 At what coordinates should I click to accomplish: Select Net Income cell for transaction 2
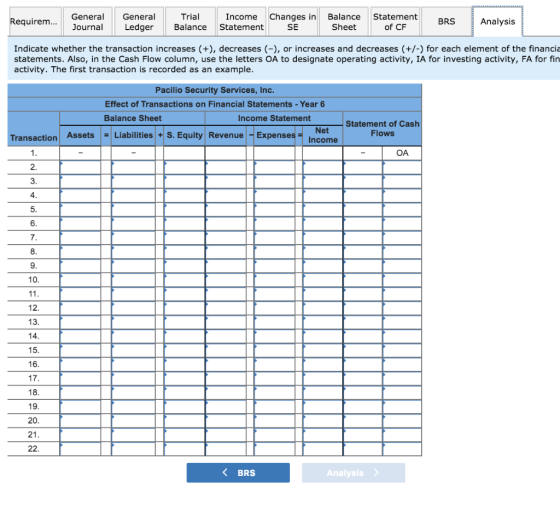click(x=323, y=167)
